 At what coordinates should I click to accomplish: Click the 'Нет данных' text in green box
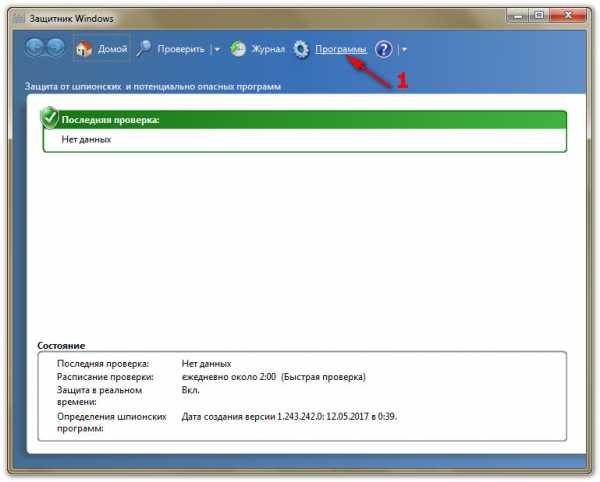86,140
